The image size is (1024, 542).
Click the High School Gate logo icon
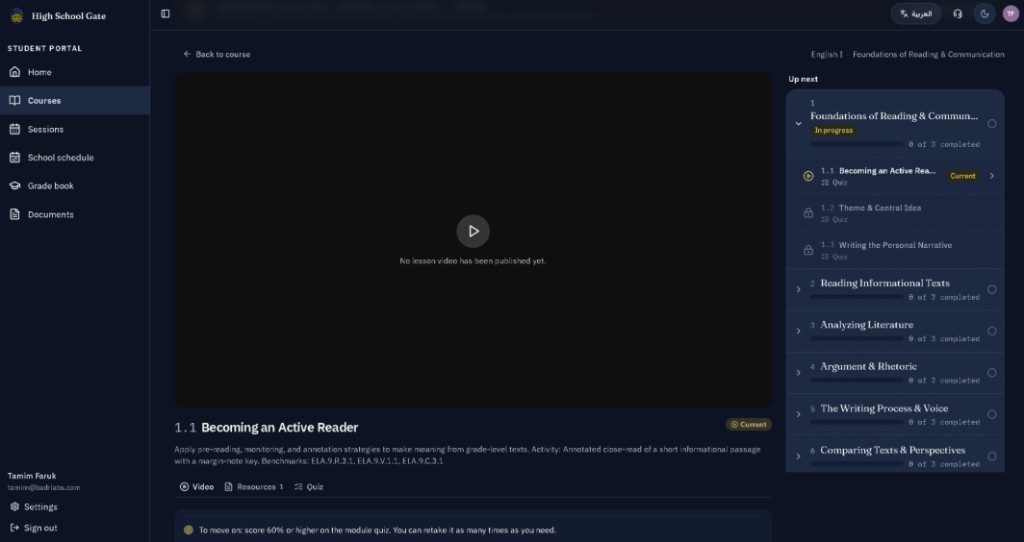[16, 16]
